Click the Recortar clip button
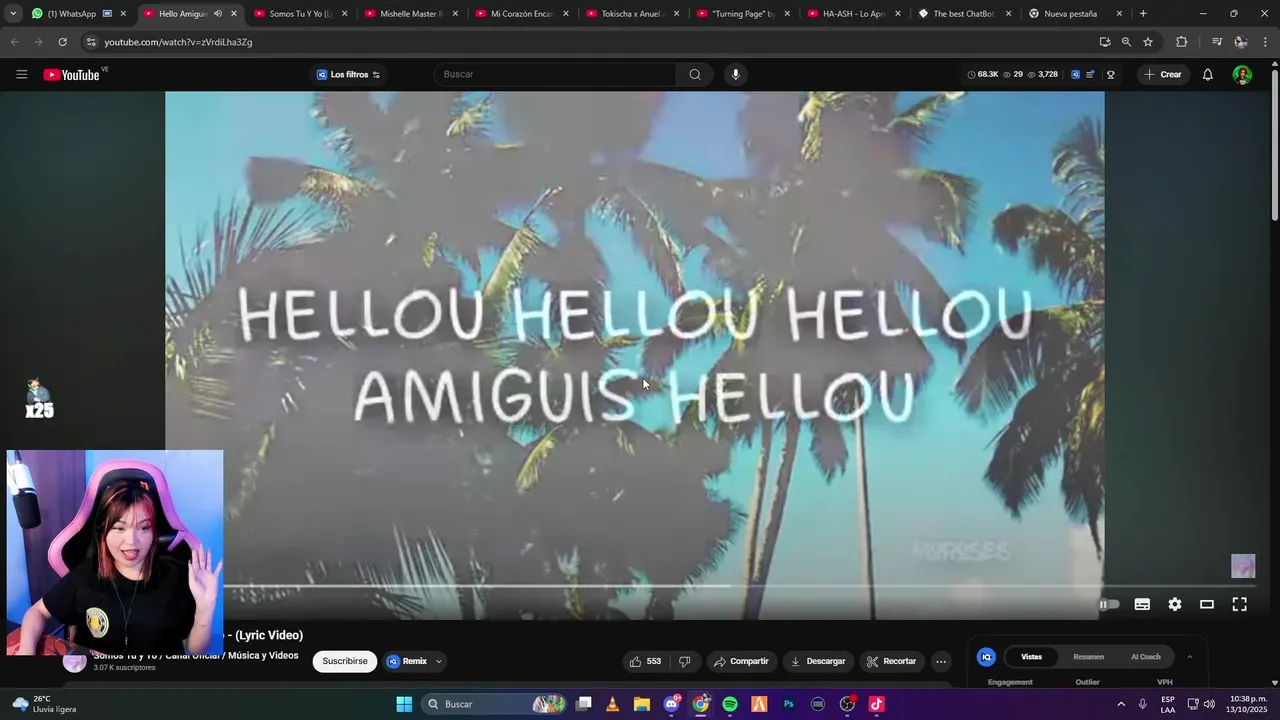The width and height of the screenshot is (1280, 720). 891,661
